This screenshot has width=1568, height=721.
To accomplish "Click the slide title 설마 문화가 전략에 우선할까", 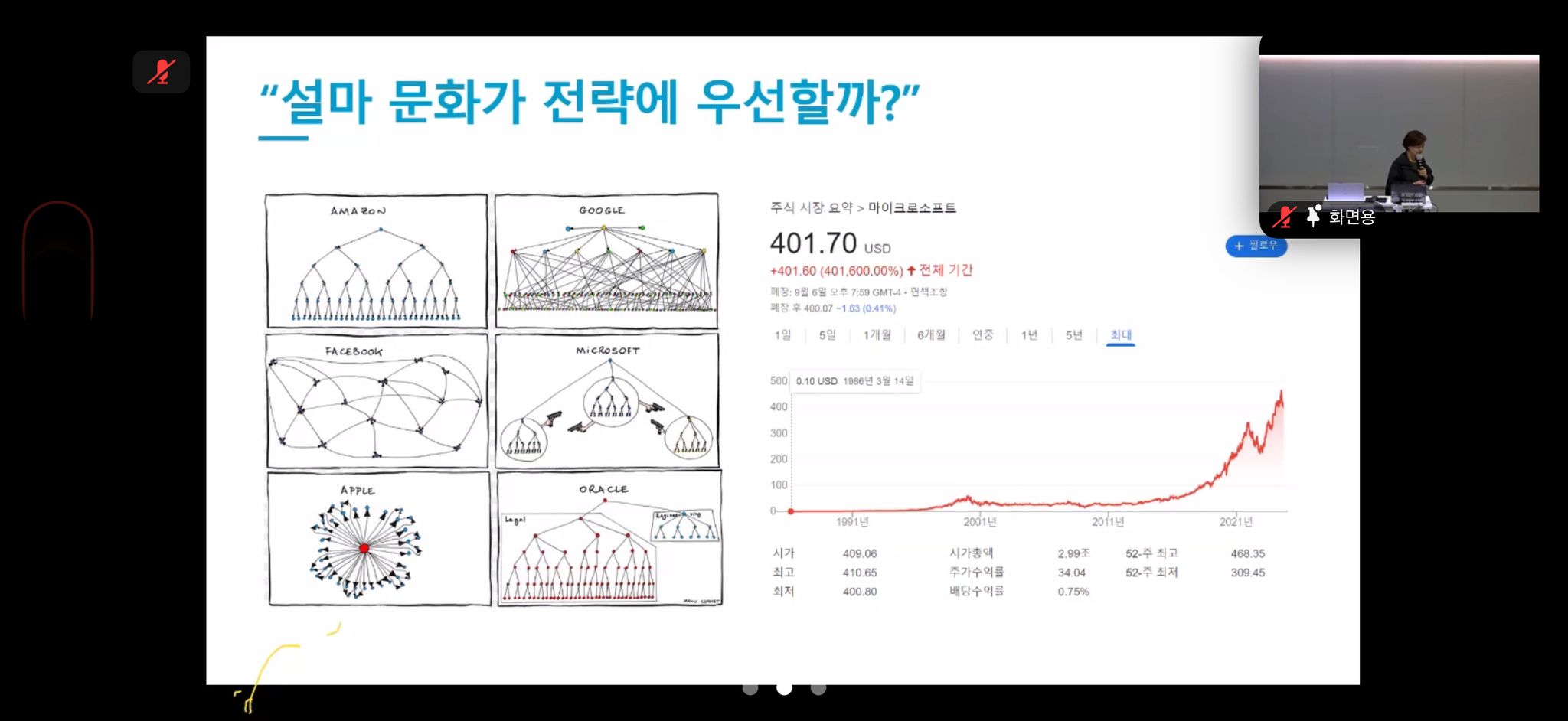I will click(590, 102).
